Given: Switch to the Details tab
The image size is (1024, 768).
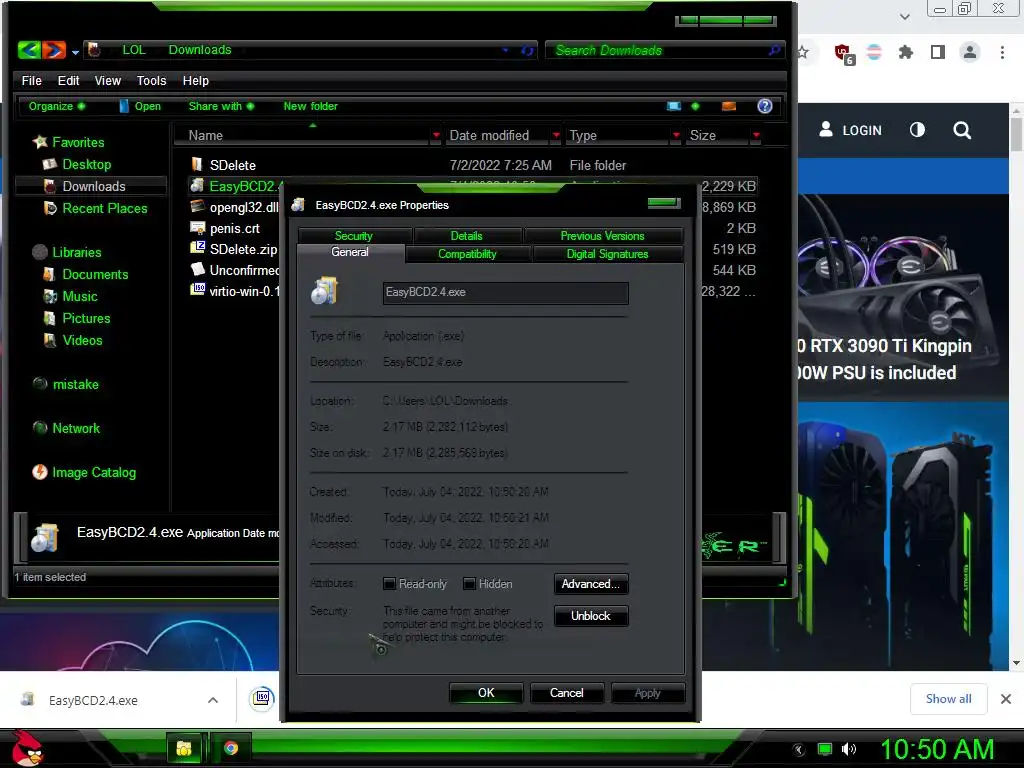Looking at the screenshot, I should coord(466,236).
